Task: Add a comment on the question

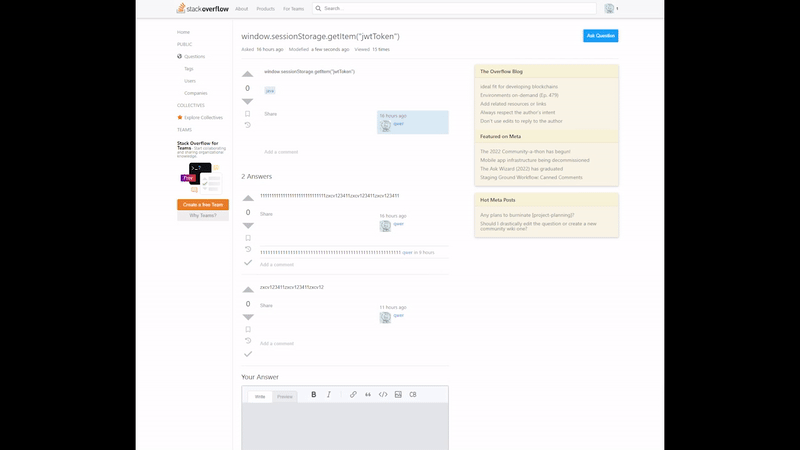Action: (281, 152)
